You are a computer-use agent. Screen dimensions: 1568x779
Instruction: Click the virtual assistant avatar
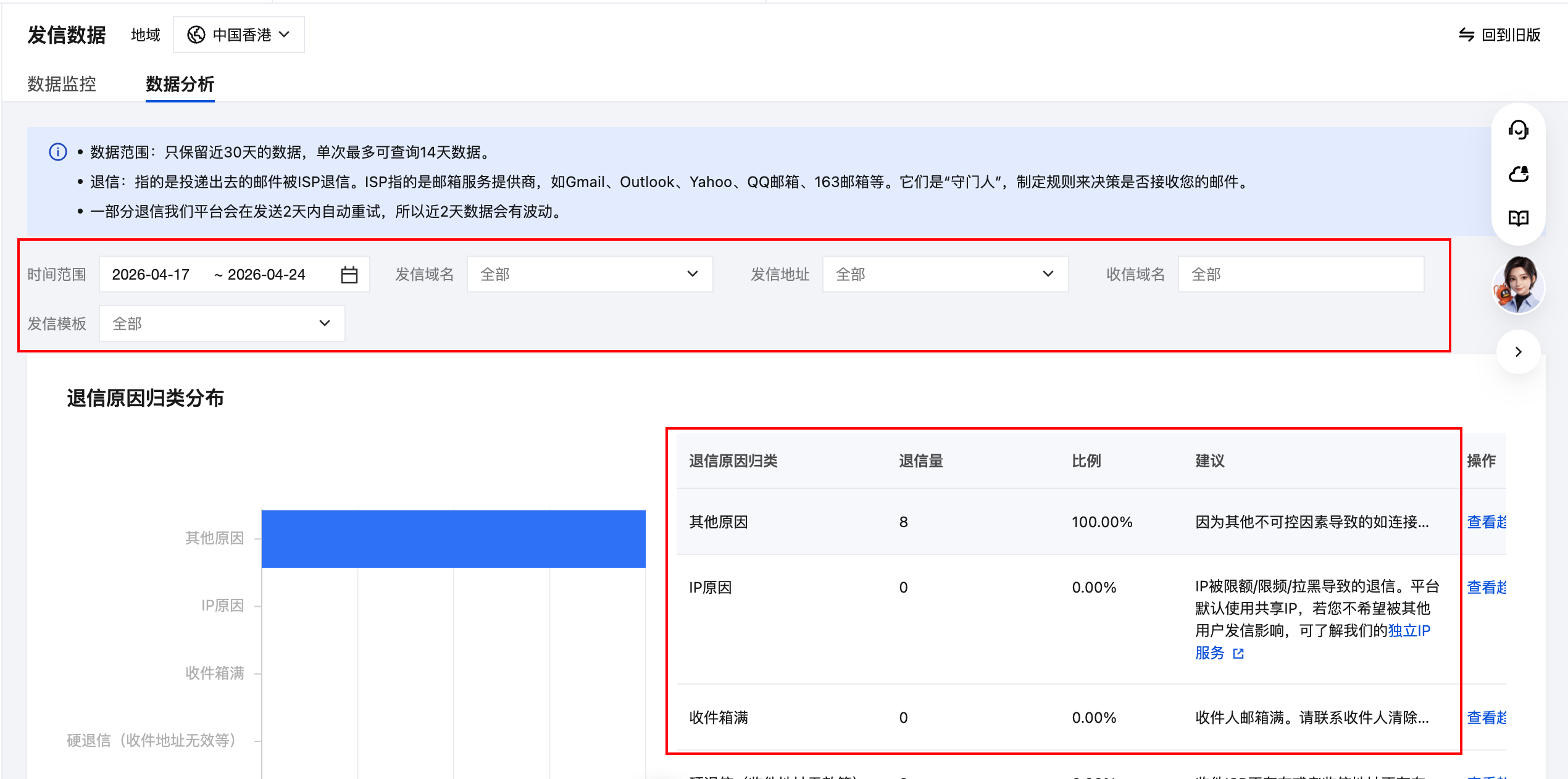click(1518, 285)
